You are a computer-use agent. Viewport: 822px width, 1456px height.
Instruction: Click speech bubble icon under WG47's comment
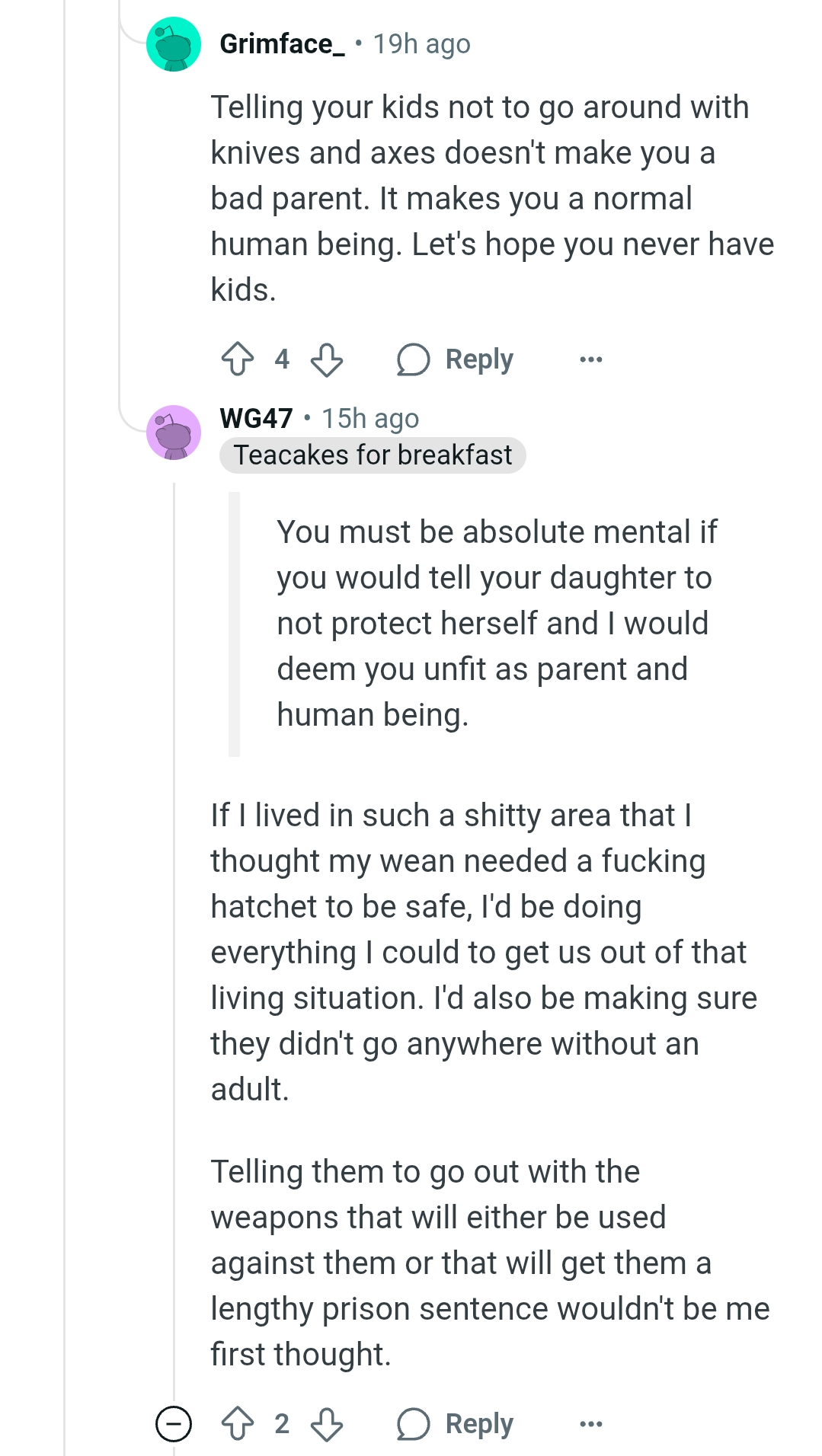413,1424
